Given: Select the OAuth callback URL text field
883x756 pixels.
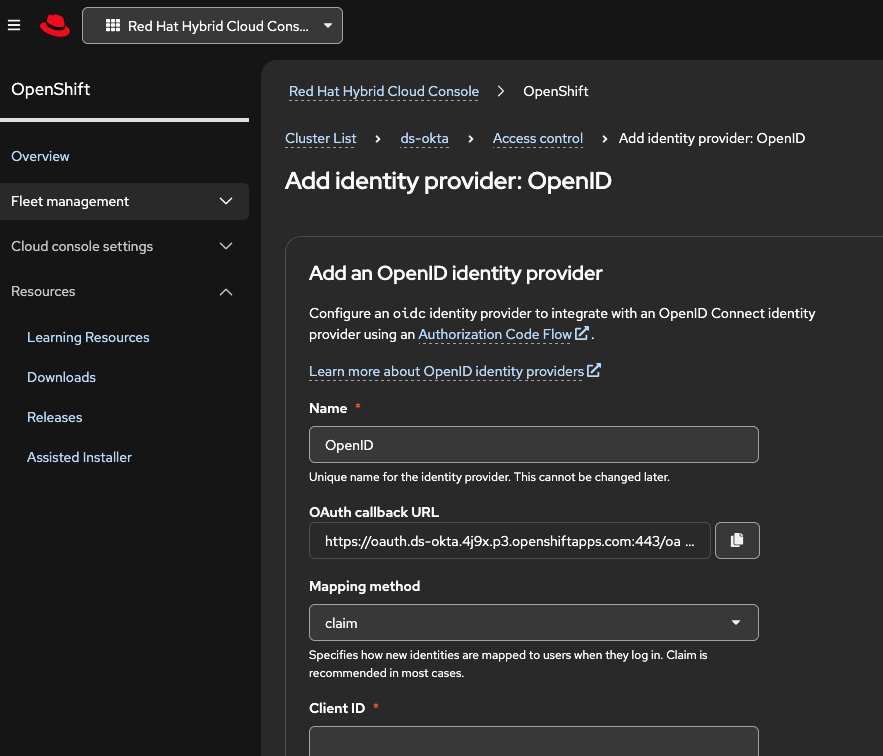Looking at the screenshot, I should tap(509, 540).
